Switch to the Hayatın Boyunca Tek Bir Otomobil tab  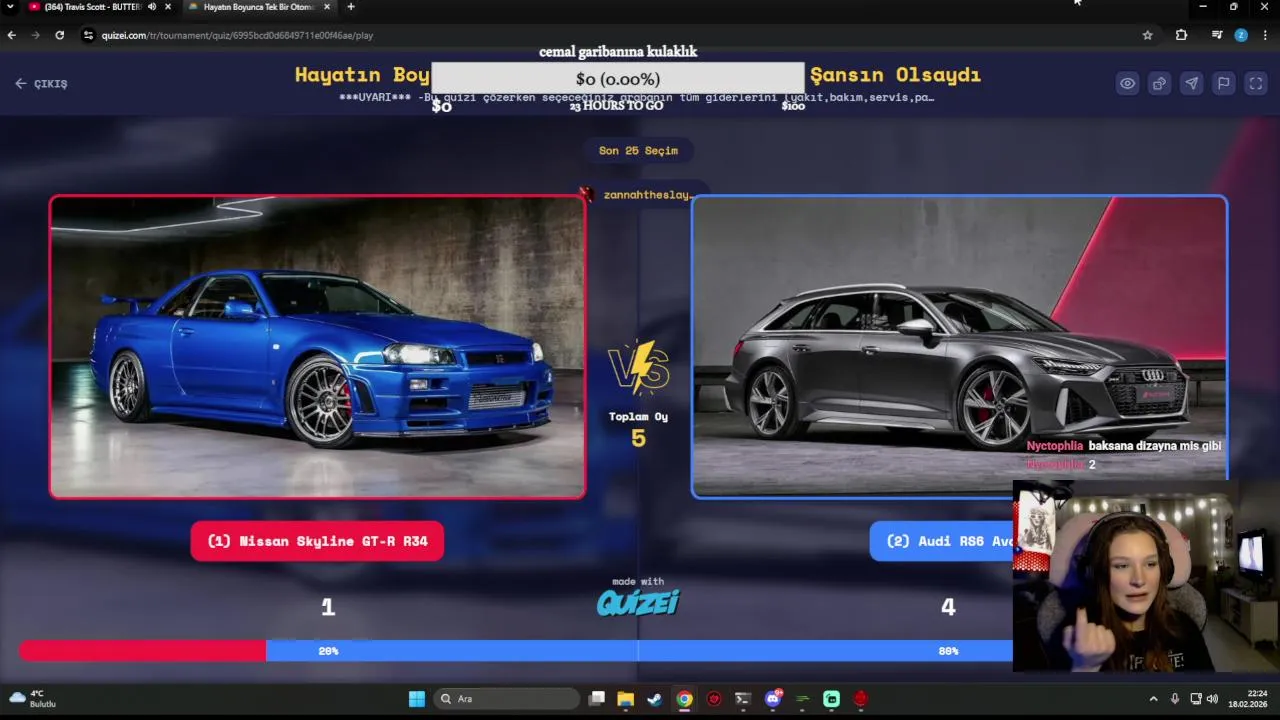(x=258, y=7)
